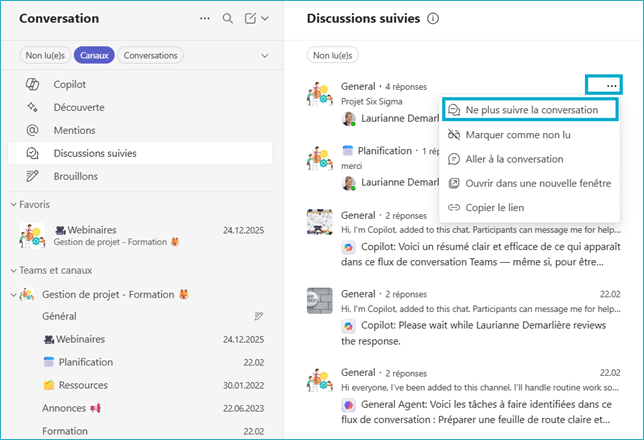Viewport: 644px width, 440px height.
Task: Choose Aller à la conversation
Action: pos(529,159)
